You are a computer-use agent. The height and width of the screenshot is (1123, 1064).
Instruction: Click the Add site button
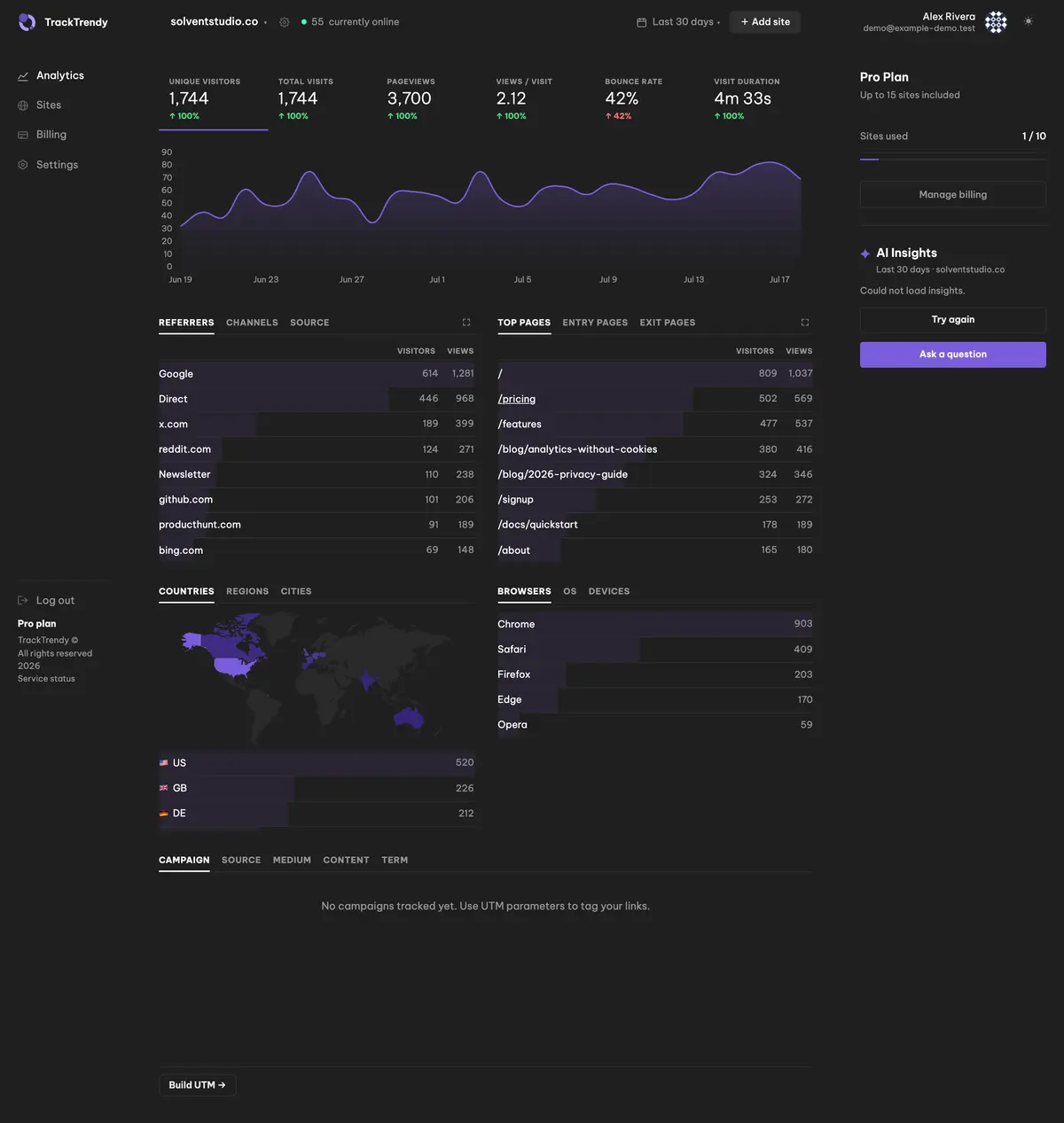(765, 22)
